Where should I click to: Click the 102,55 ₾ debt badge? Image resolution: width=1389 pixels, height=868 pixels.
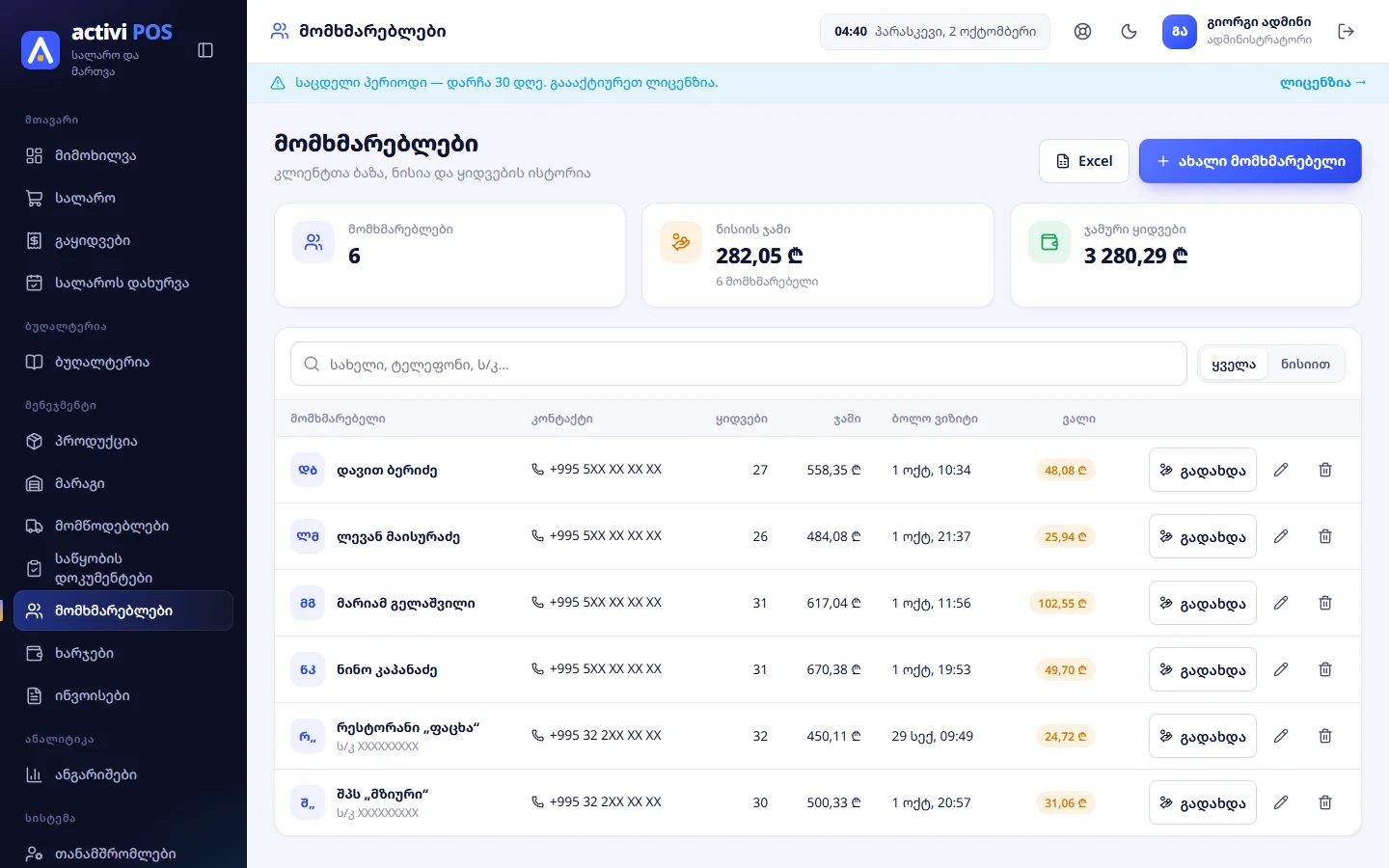click(1062, 604)
